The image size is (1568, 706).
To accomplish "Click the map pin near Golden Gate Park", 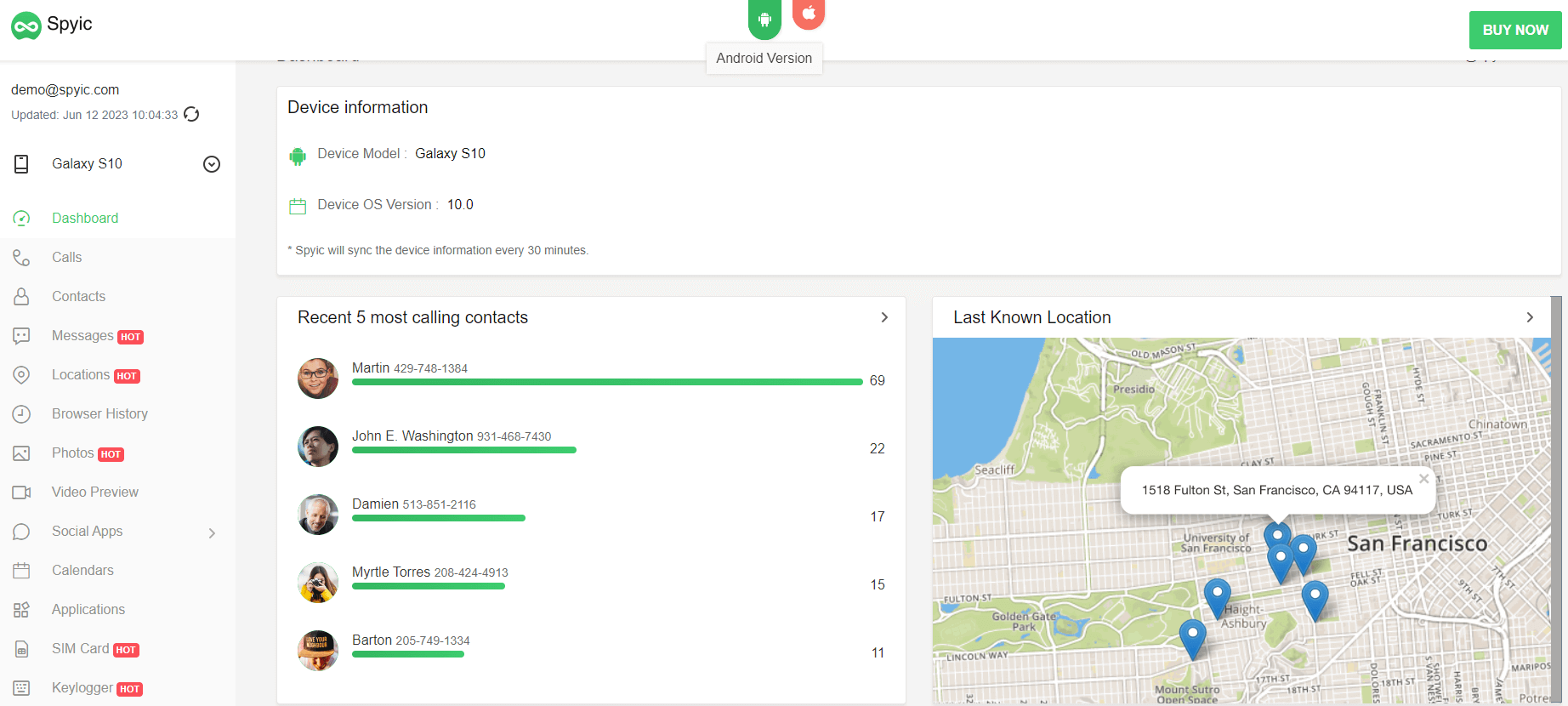I will (x=1193, y=638).
